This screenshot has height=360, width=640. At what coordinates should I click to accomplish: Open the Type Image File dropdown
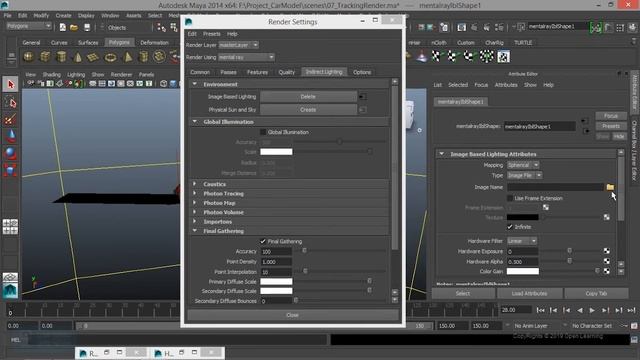[524, 175]
